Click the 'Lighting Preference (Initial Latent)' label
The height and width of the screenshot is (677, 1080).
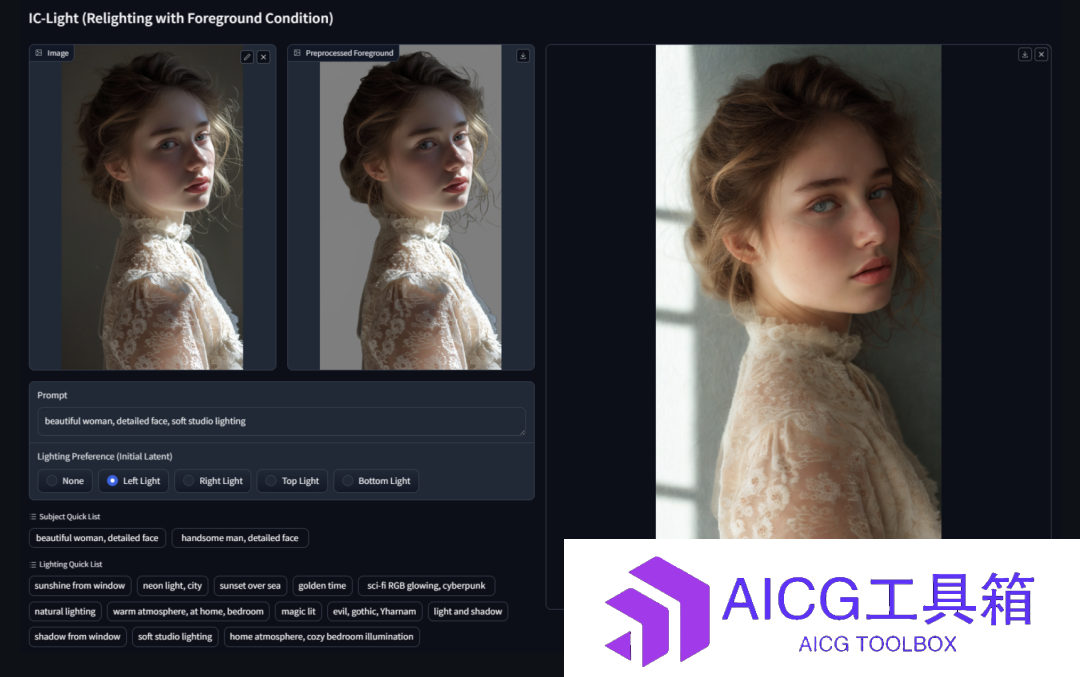pos(105,457)
